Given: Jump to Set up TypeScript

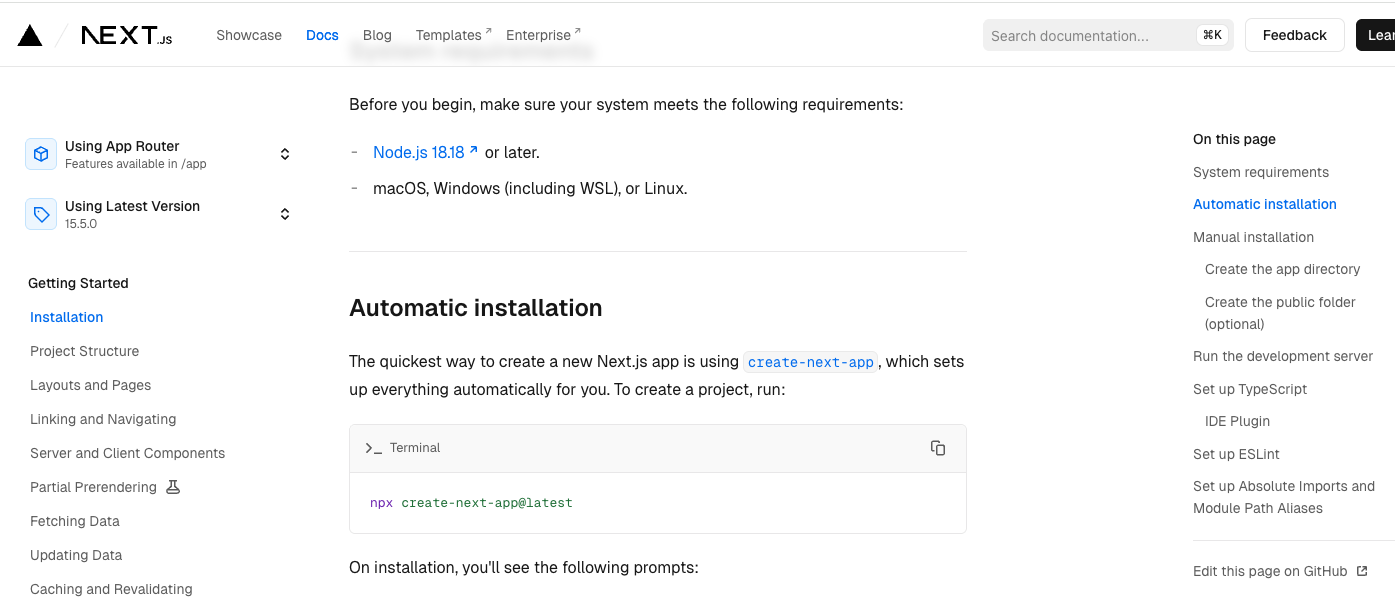Looking at the screenshot, I should 1250,389.
